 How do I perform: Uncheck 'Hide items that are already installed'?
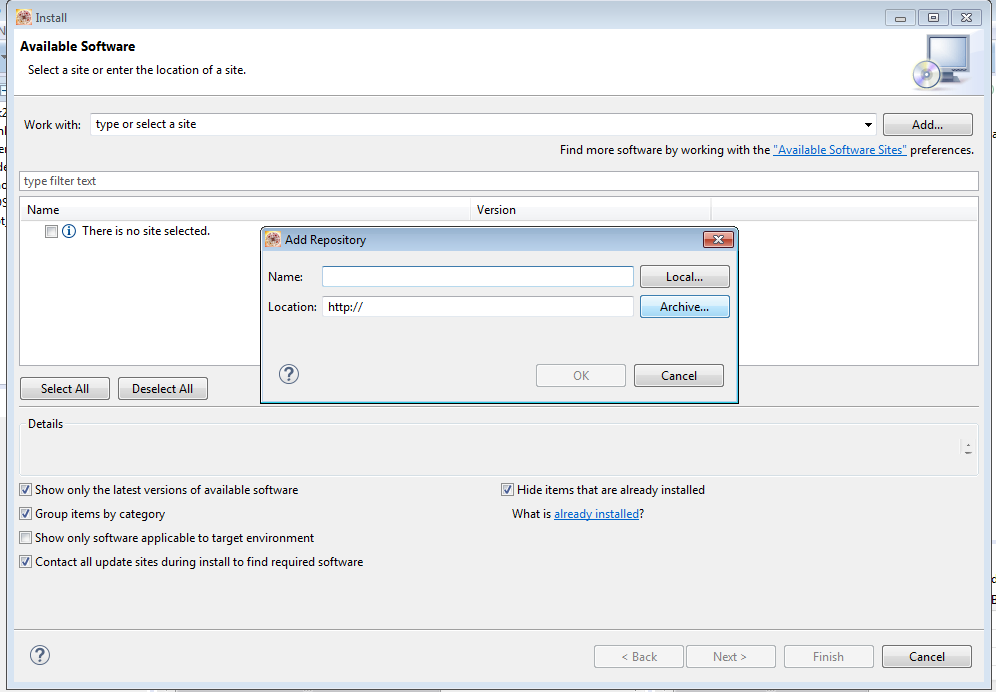tap(508, 490)
